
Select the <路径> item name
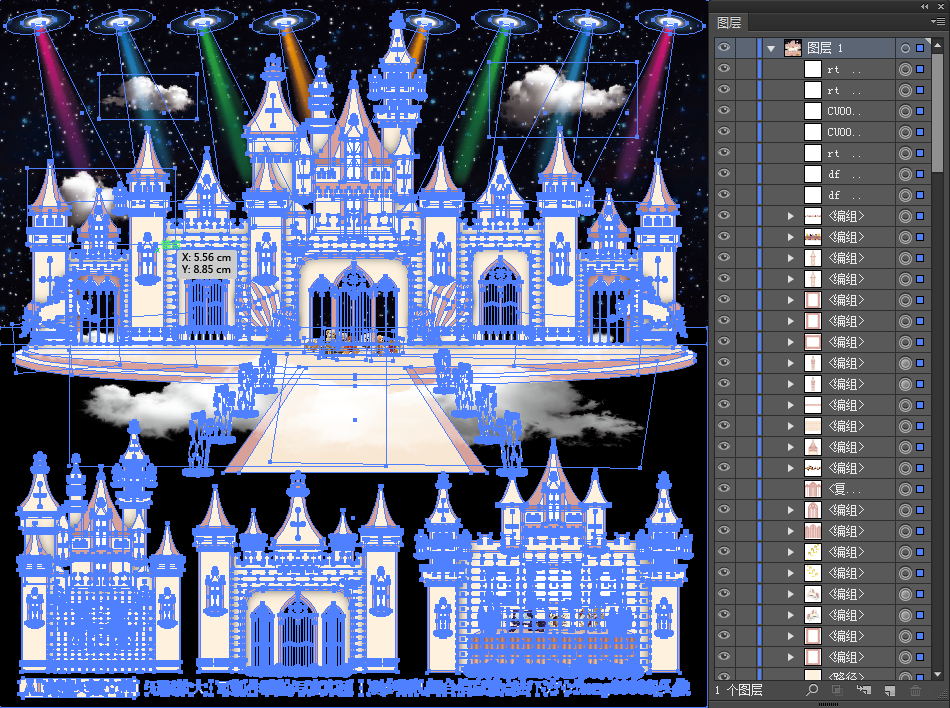click(x=846, y=676)
